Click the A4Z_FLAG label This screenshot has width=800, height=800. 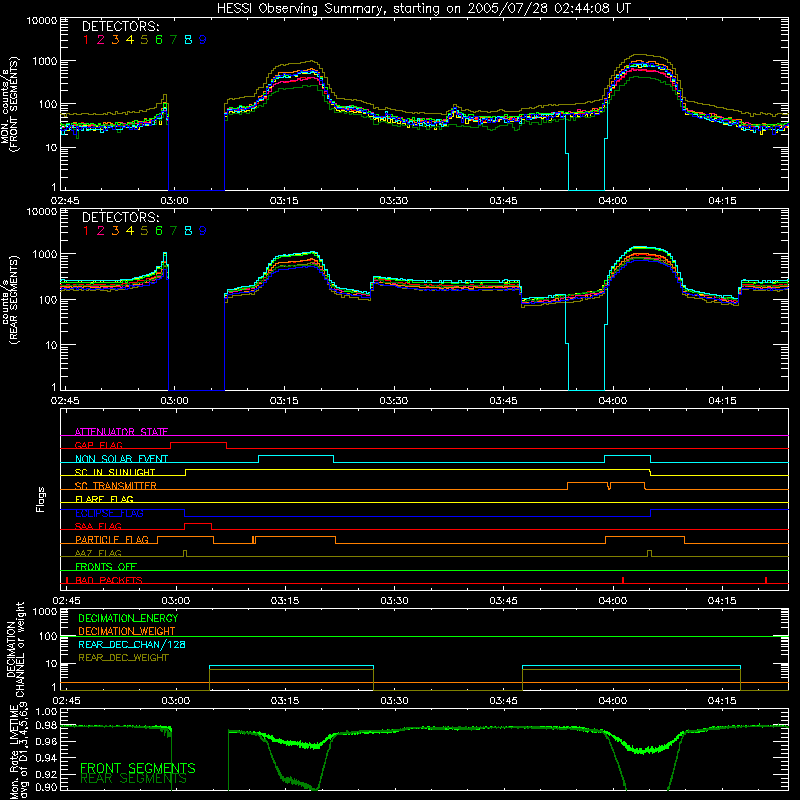pyautogui.click(x=98, y=553)
